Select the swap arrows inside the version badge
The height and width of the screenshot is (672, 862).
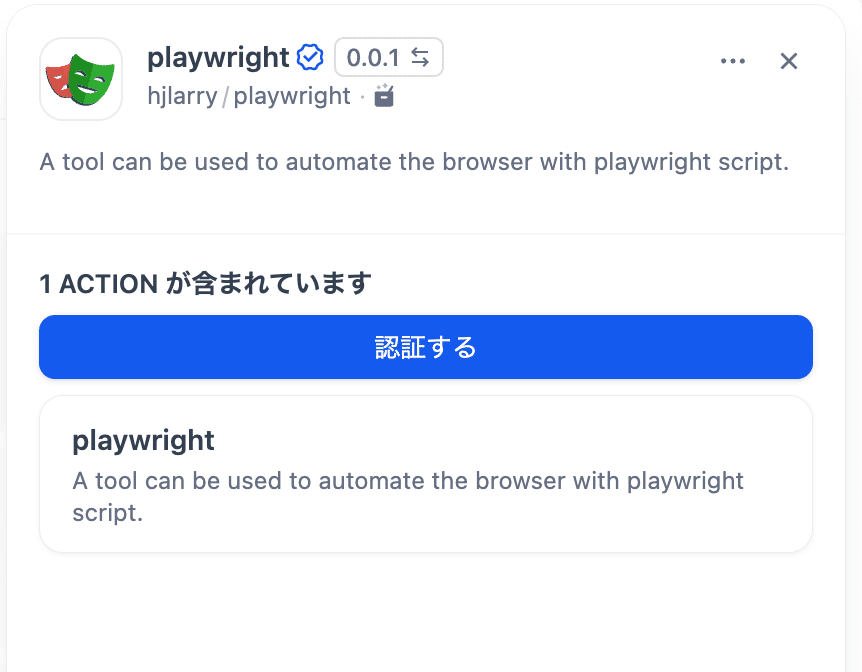421,57
